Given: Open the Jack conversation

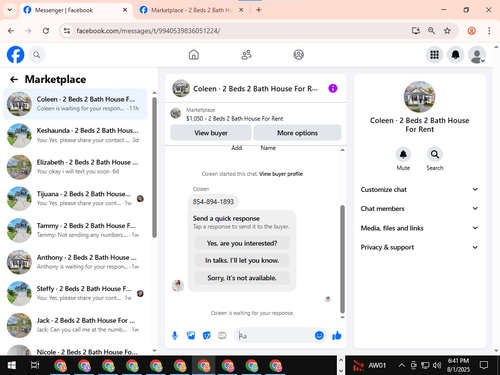Looking at the screenshot, I should (76, 325).
